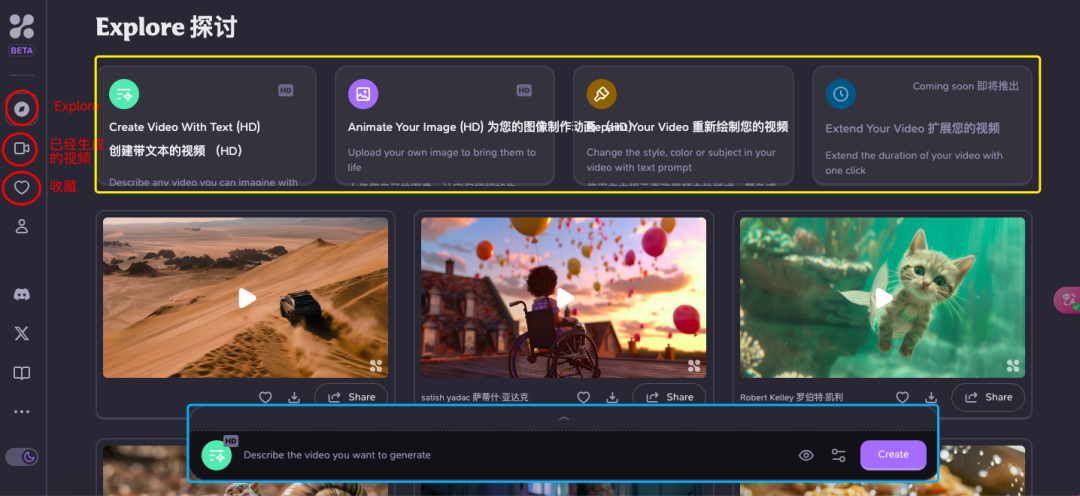Share satish yadac's balloon video

(x=669, y=397)
